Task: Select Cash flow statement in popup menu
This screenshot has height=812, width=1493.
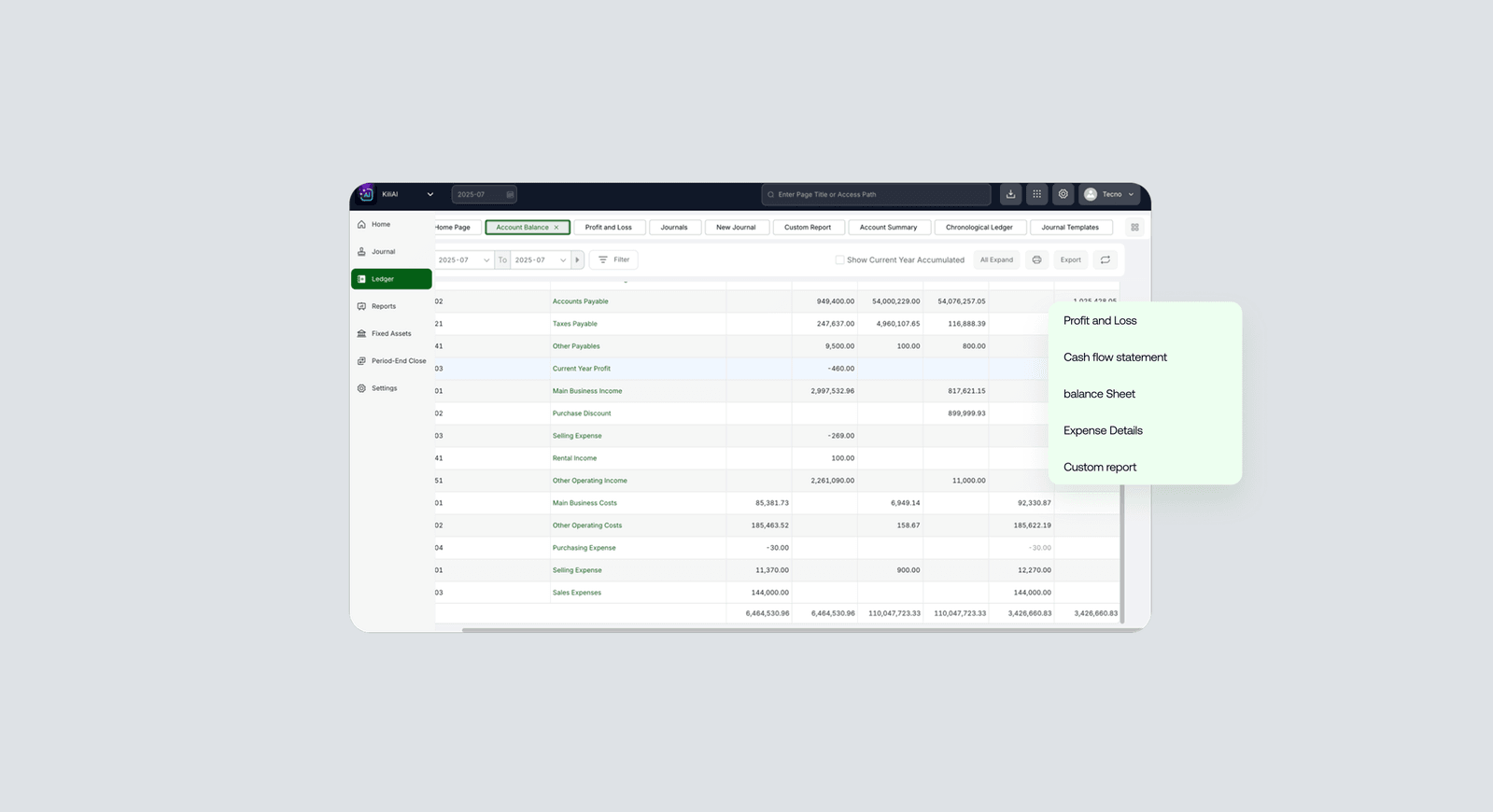Action: 1115,357
